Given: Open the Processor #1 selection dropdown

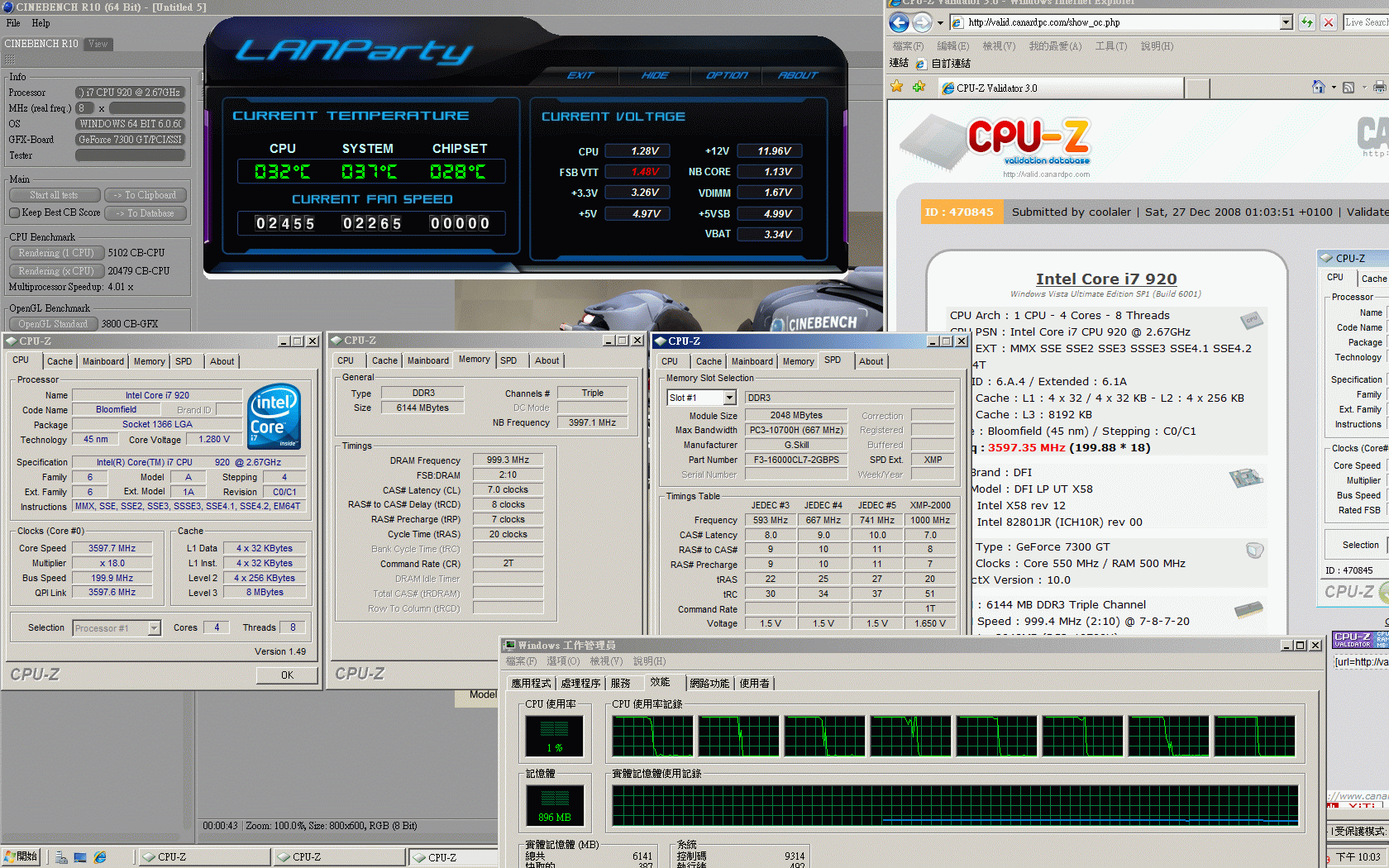Looking at the screenshot, I should point(154,628).
